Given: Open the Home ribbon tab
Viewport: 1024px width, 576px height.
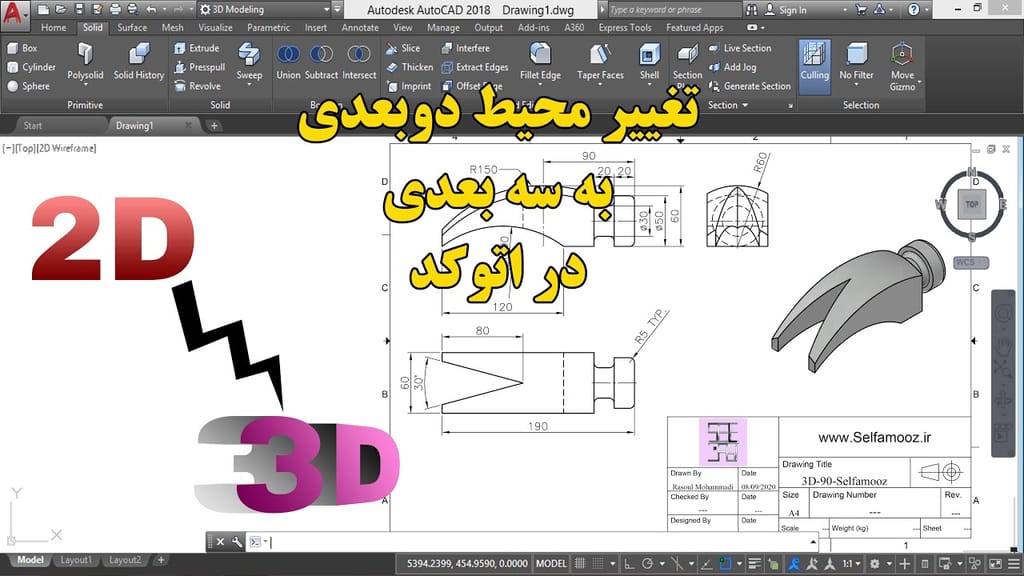Looking at the screenshot, I should pos(53,27).
